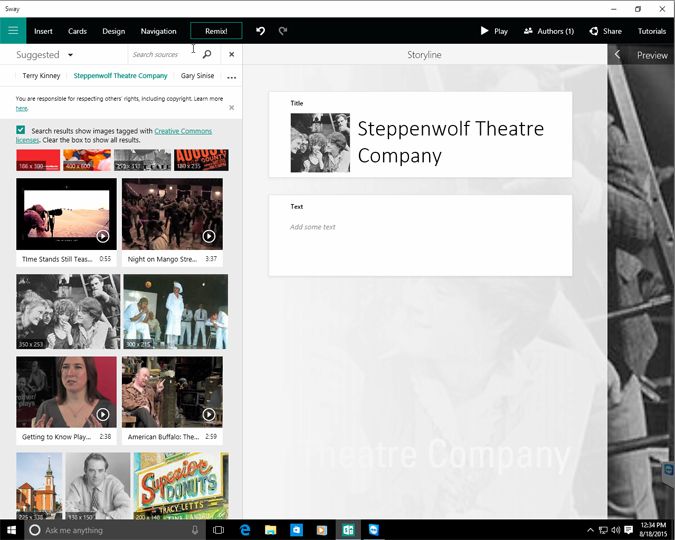Close the Suggested sources pane
Viewport: 675px width, 540px height.
pos(232,54)
